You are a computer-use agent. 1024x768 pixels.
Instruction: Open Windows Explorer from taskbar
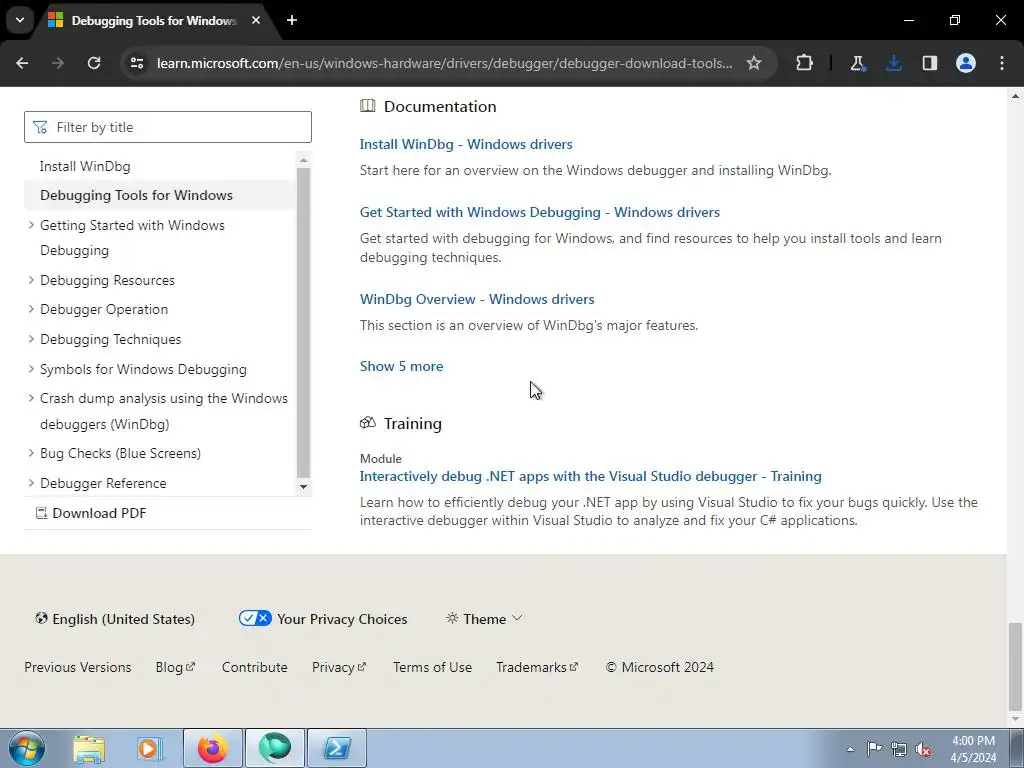[89, 748]
